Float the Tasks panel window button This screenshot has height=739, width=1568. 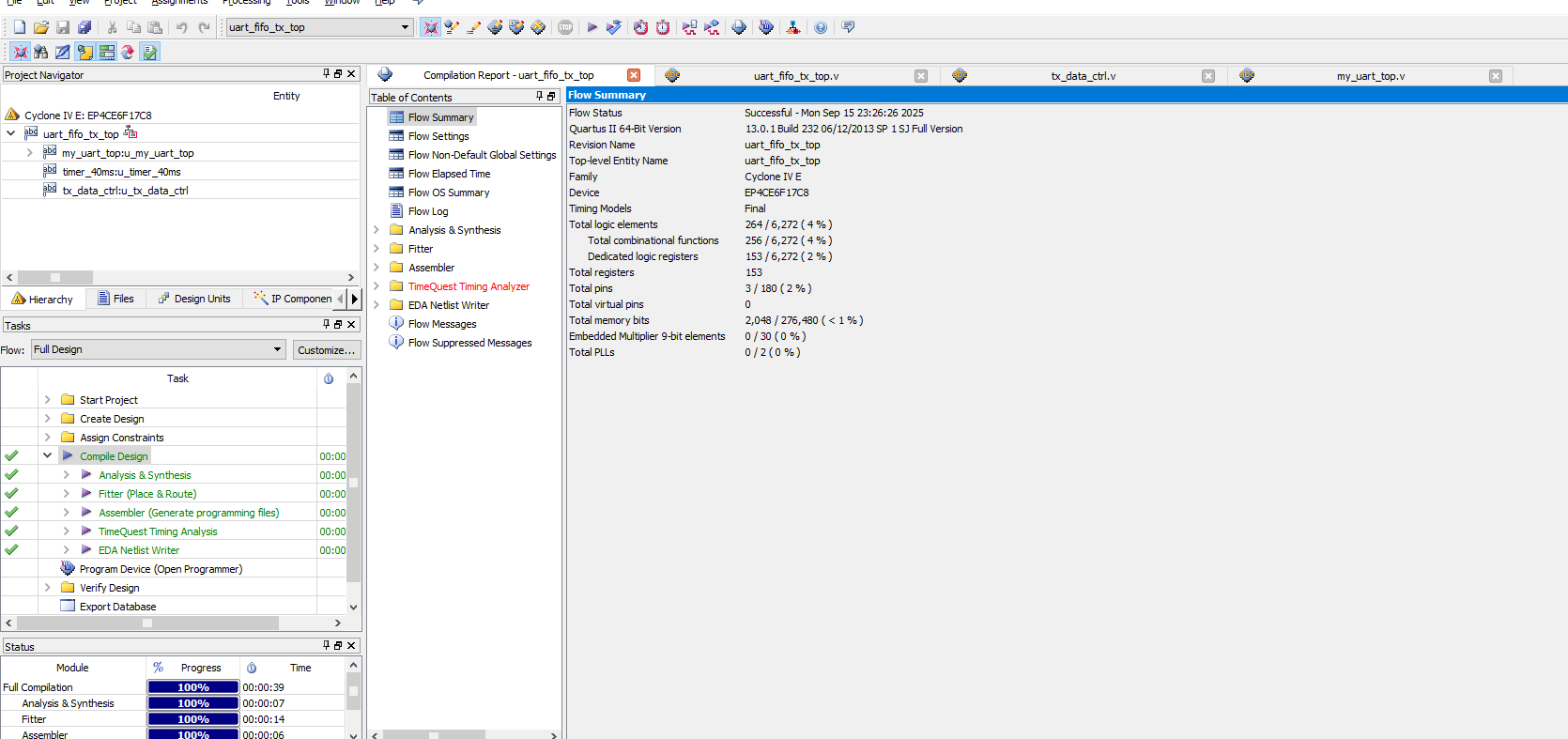coord(338,324)
